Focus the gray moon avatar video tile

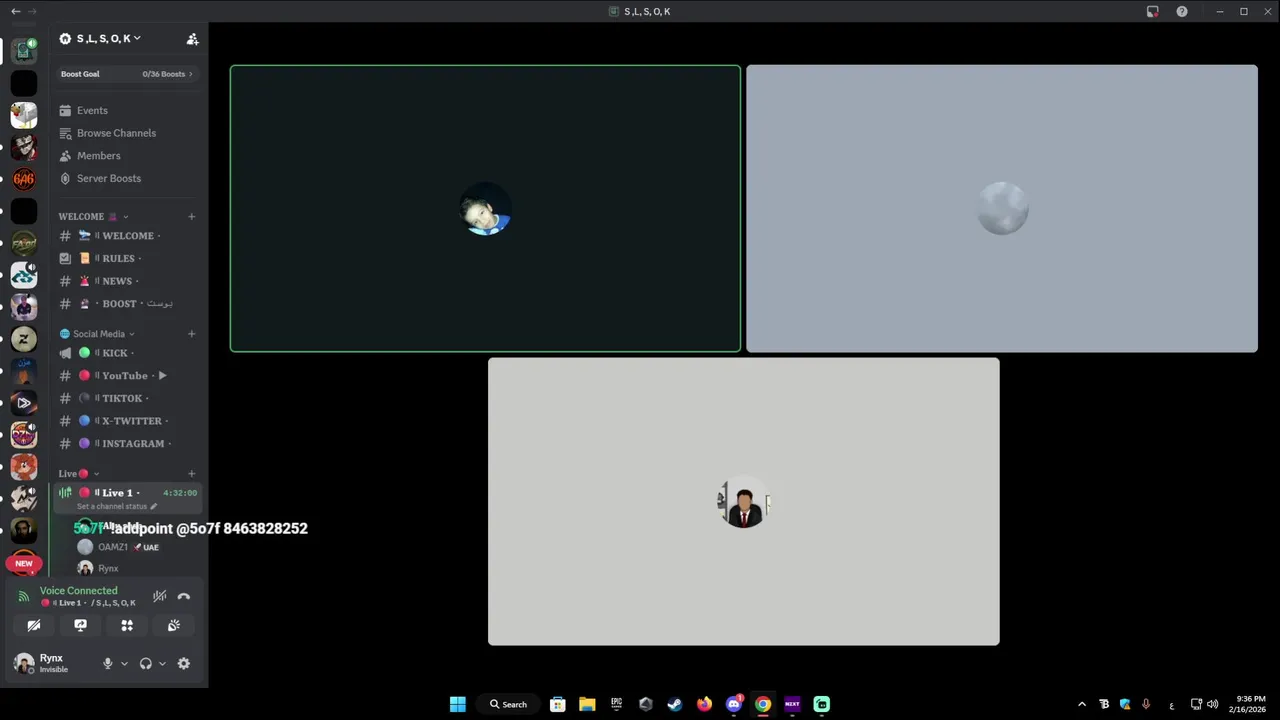[x=1002, y=209]
